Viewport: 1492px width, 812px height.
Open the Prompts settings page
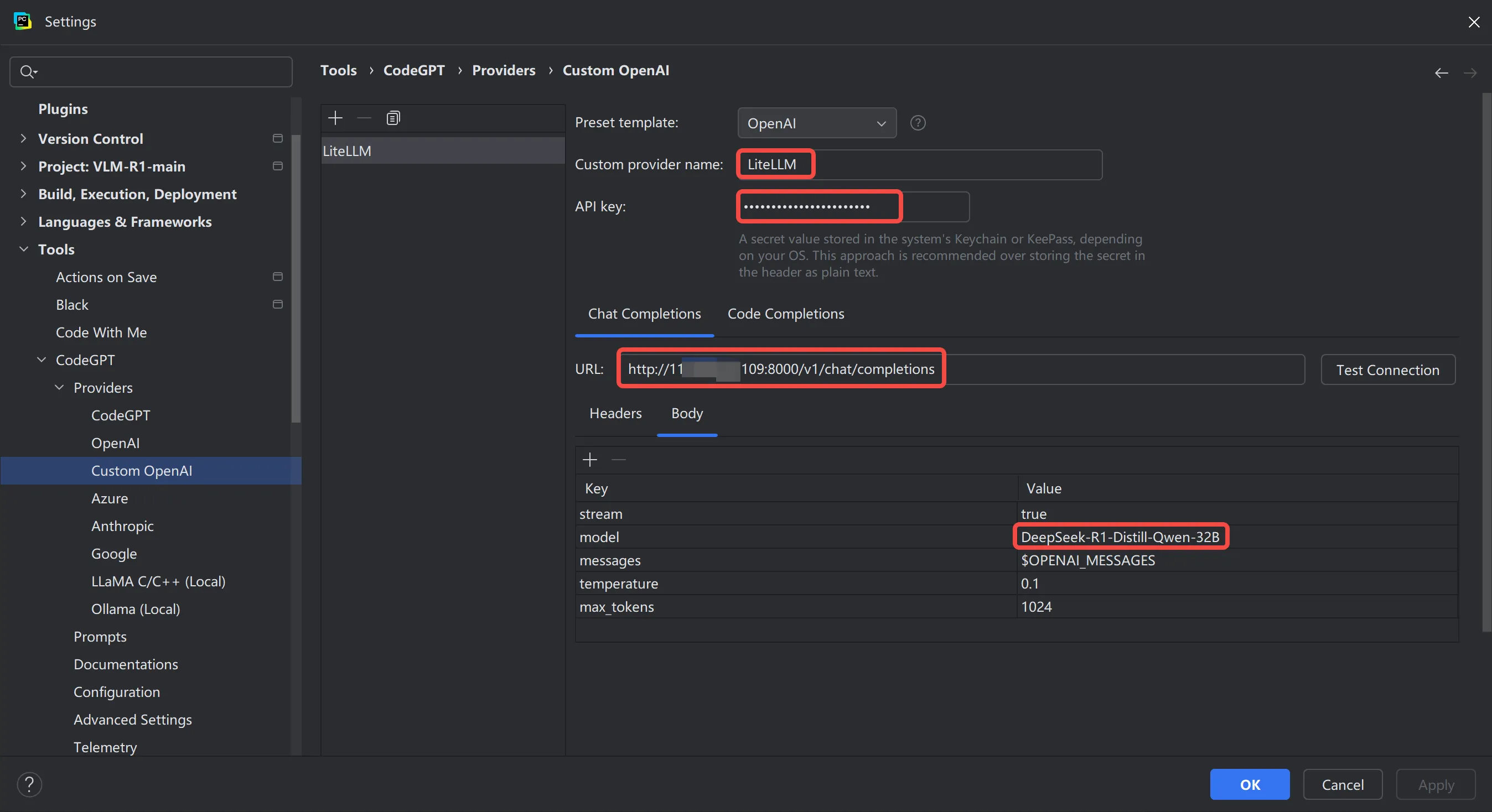100,637
